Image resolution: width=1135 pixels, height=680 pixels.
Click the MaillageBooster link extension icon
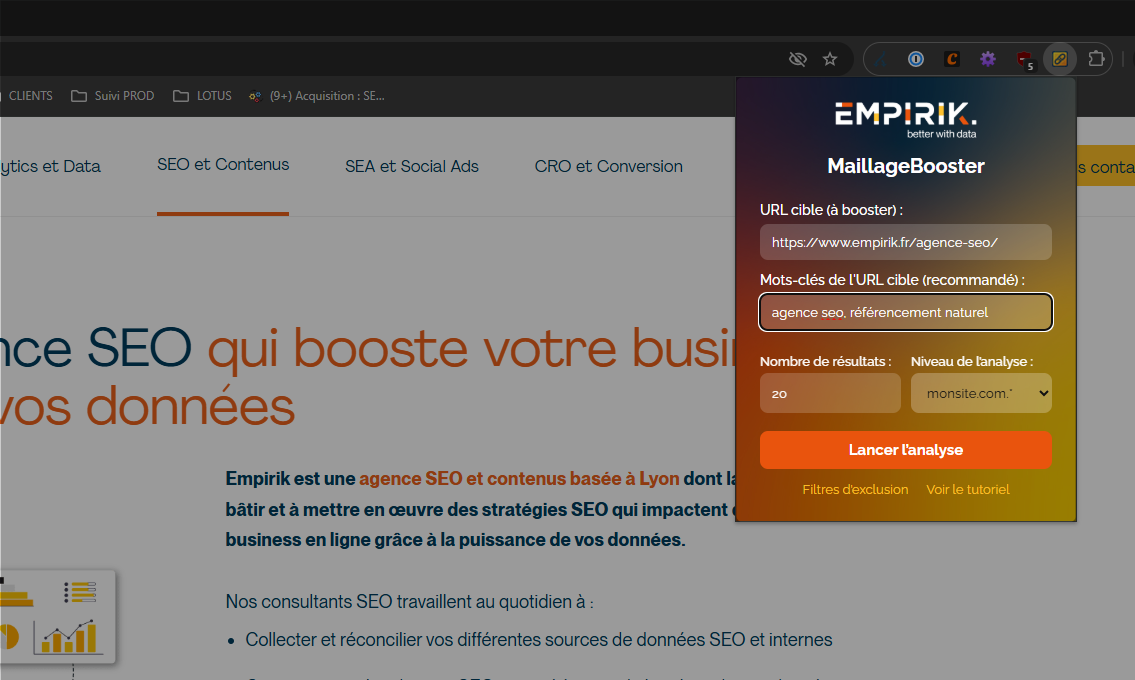(1060, 59)
